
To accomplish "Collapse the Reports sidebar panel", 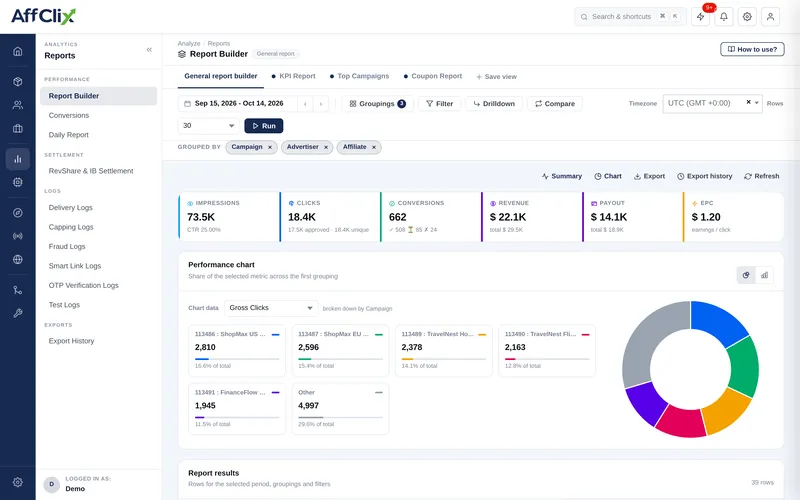I will [149, 49].
